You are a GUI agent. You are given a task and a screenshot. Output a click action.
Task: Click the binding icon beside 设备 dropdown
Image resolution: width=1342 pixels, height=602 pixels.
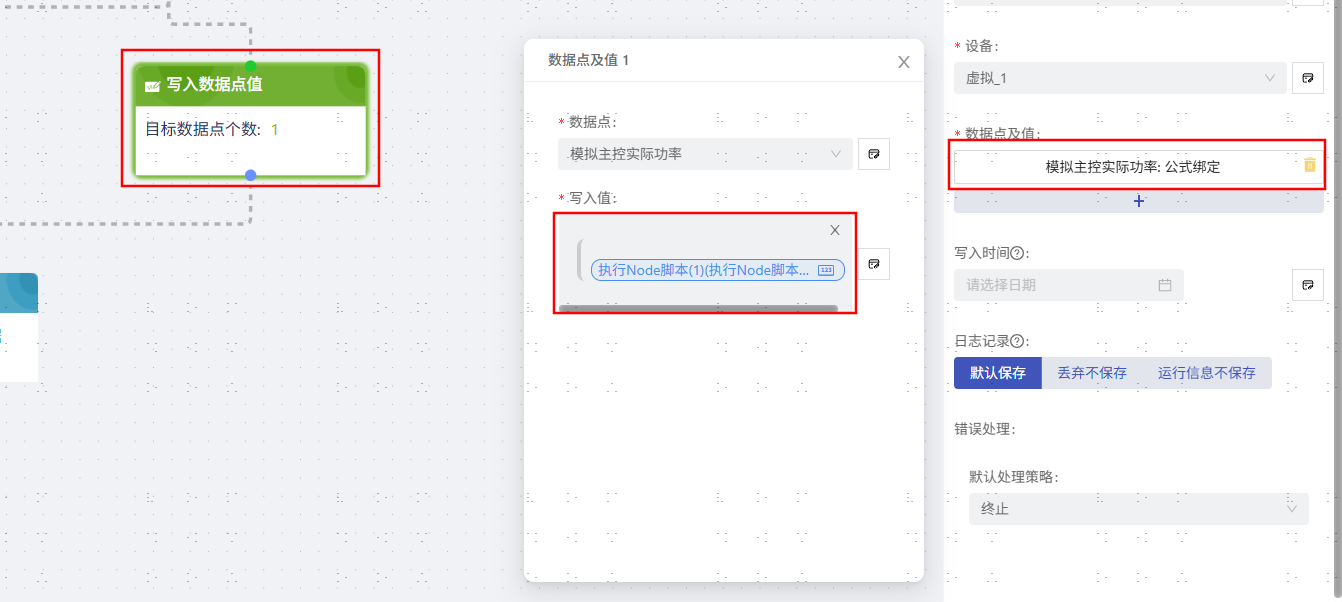tap(1307, 78)
